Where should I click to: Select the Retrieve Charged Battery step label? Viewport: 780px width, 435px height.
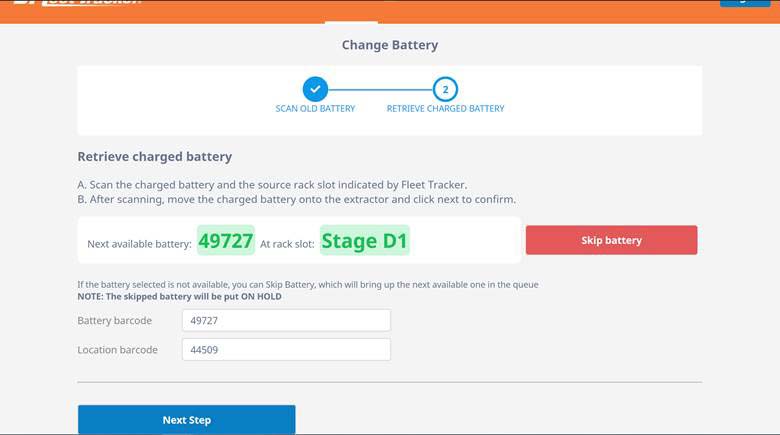pos(445,108)
